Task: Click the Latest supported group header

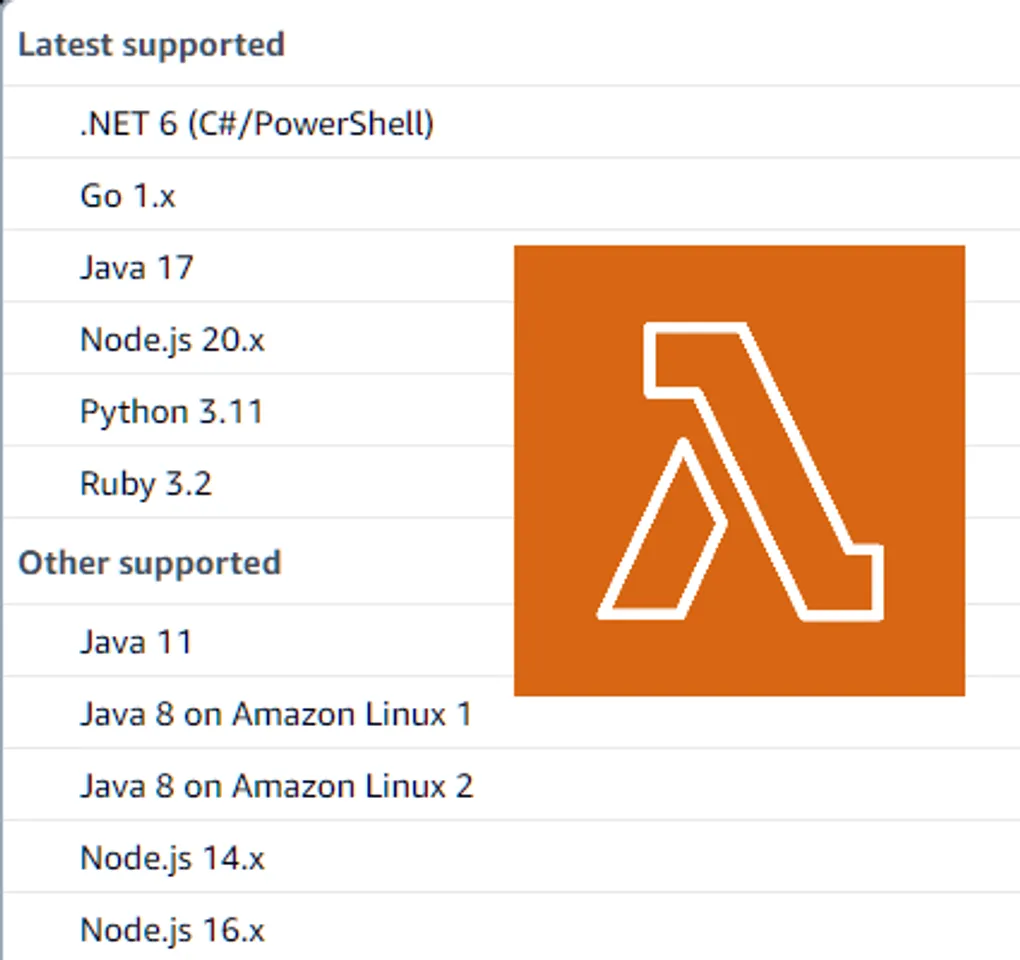Action: [151, 45]
